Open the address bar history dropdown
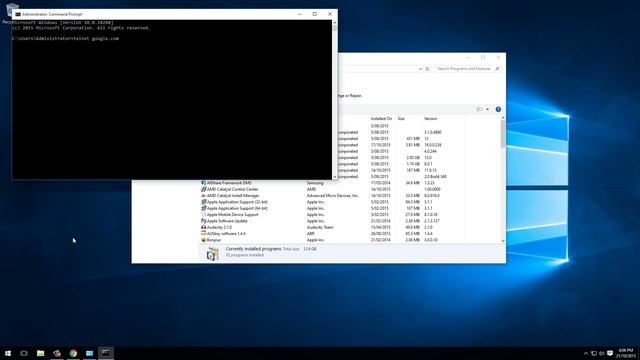This screenshot has width=640, height=360. [x=420, y=69]
